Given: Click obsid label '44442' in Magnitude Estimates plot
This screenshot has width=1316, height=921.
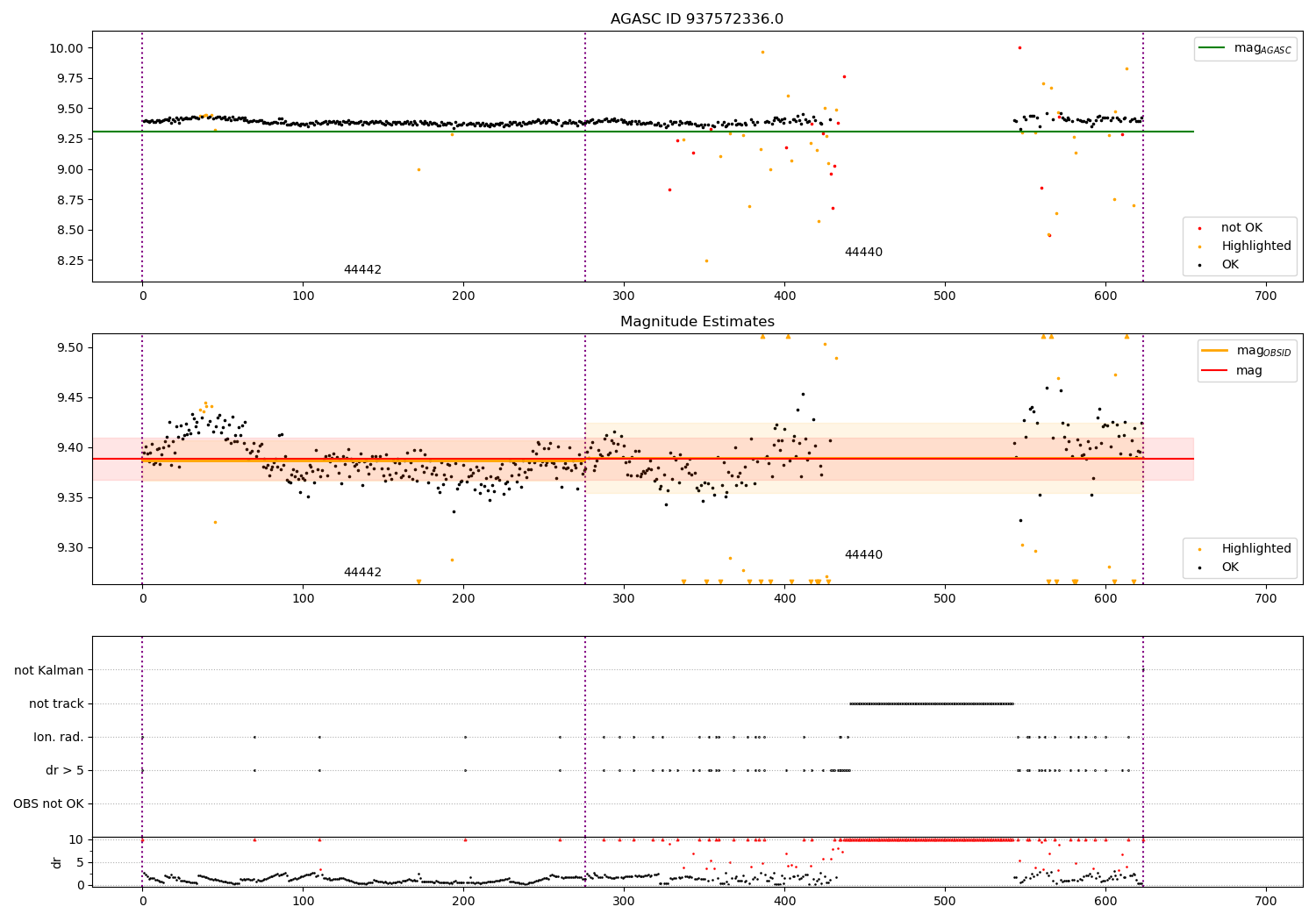Looking at the screenshot, I should click(x=362, y=573).
